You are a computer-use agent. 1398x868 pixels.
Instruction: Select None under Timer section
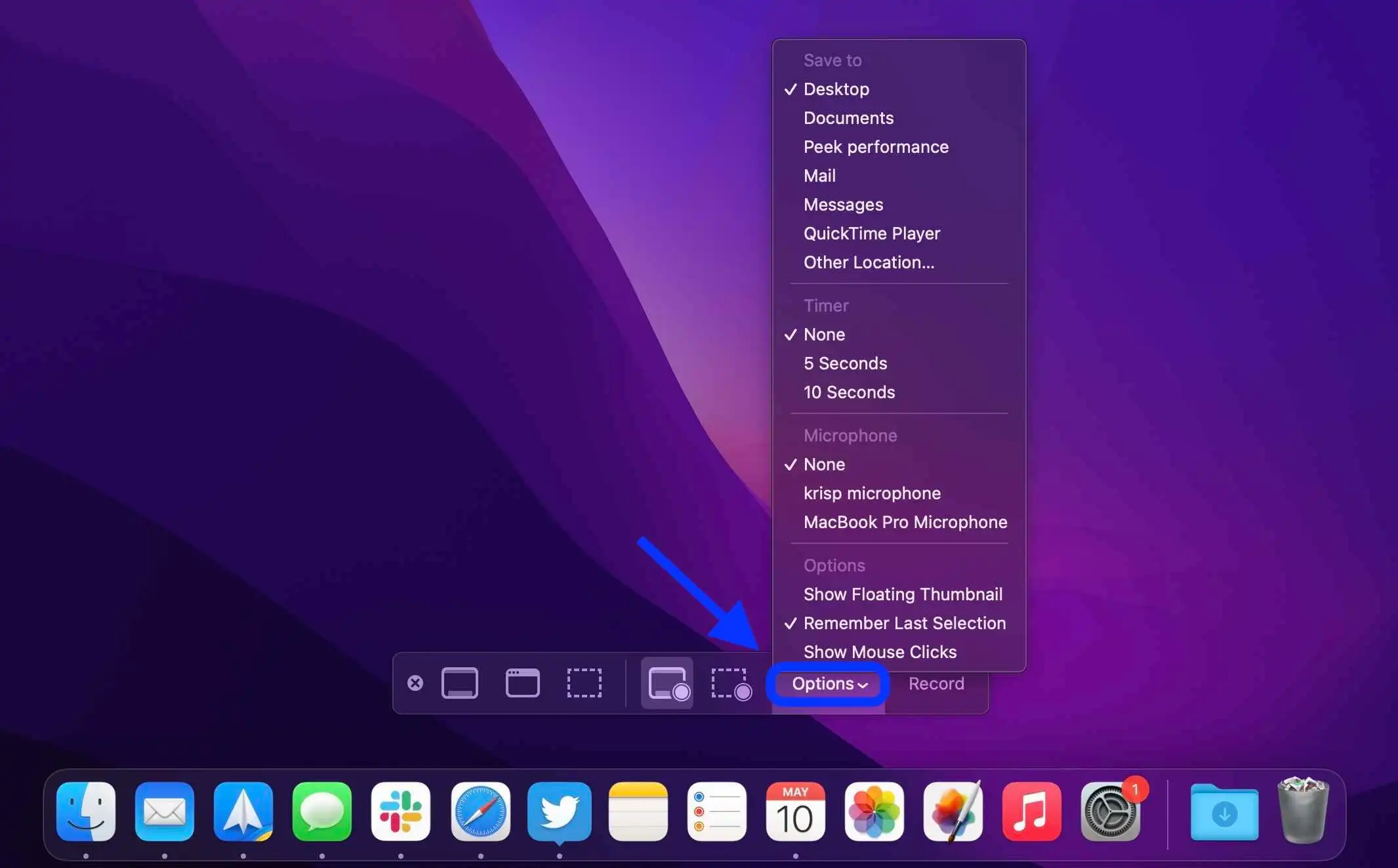[x=823, y=334]
